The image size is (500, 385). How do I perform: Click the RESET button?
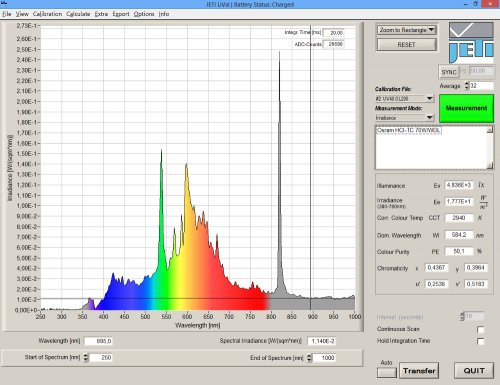point(407,45)
